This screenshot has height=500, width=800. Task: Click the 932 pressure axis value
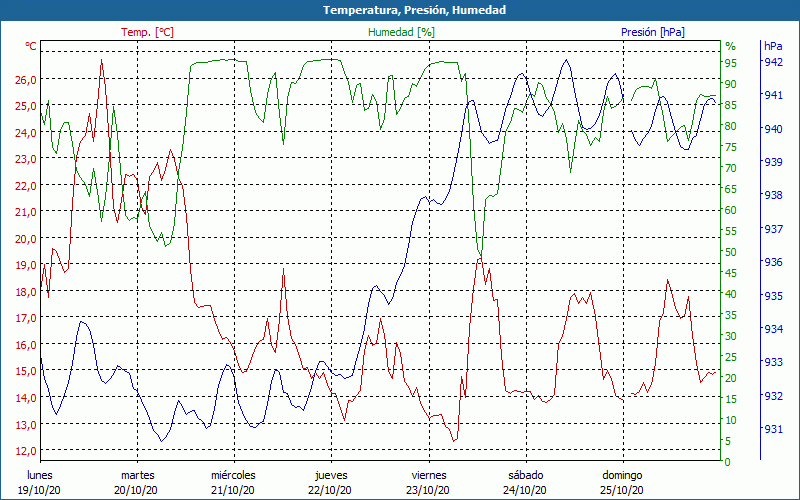[773, 396]
